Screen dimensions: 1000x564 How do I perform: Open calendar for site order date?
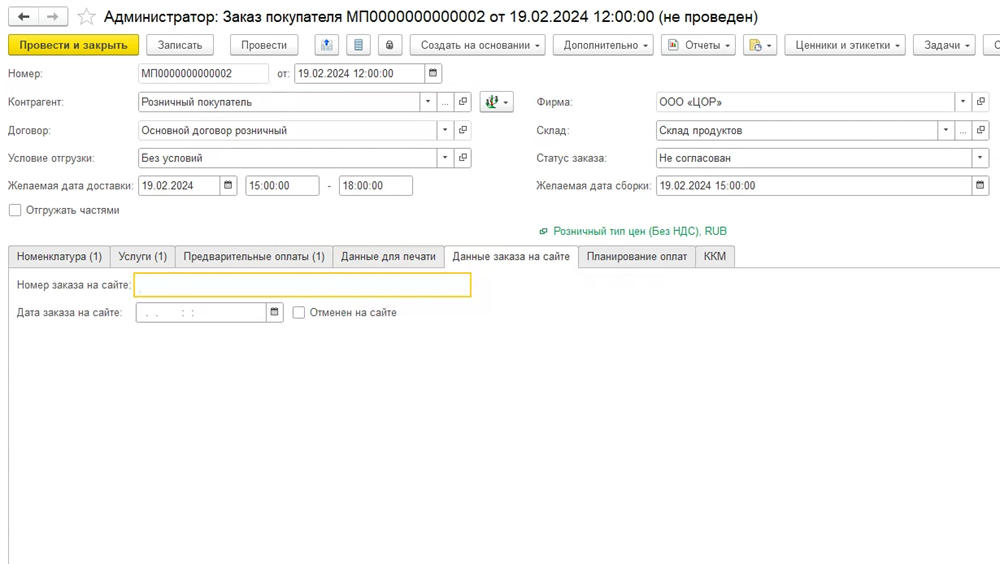(274, 313)
